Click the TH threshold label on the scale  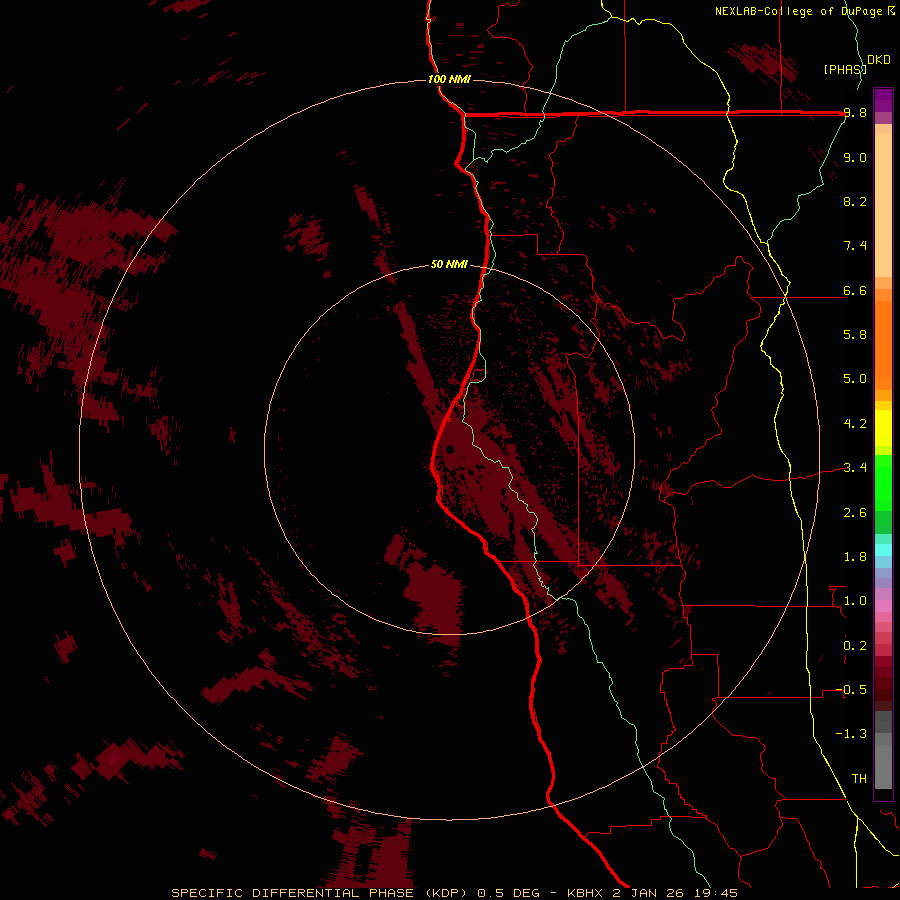(x=859, y=779)
